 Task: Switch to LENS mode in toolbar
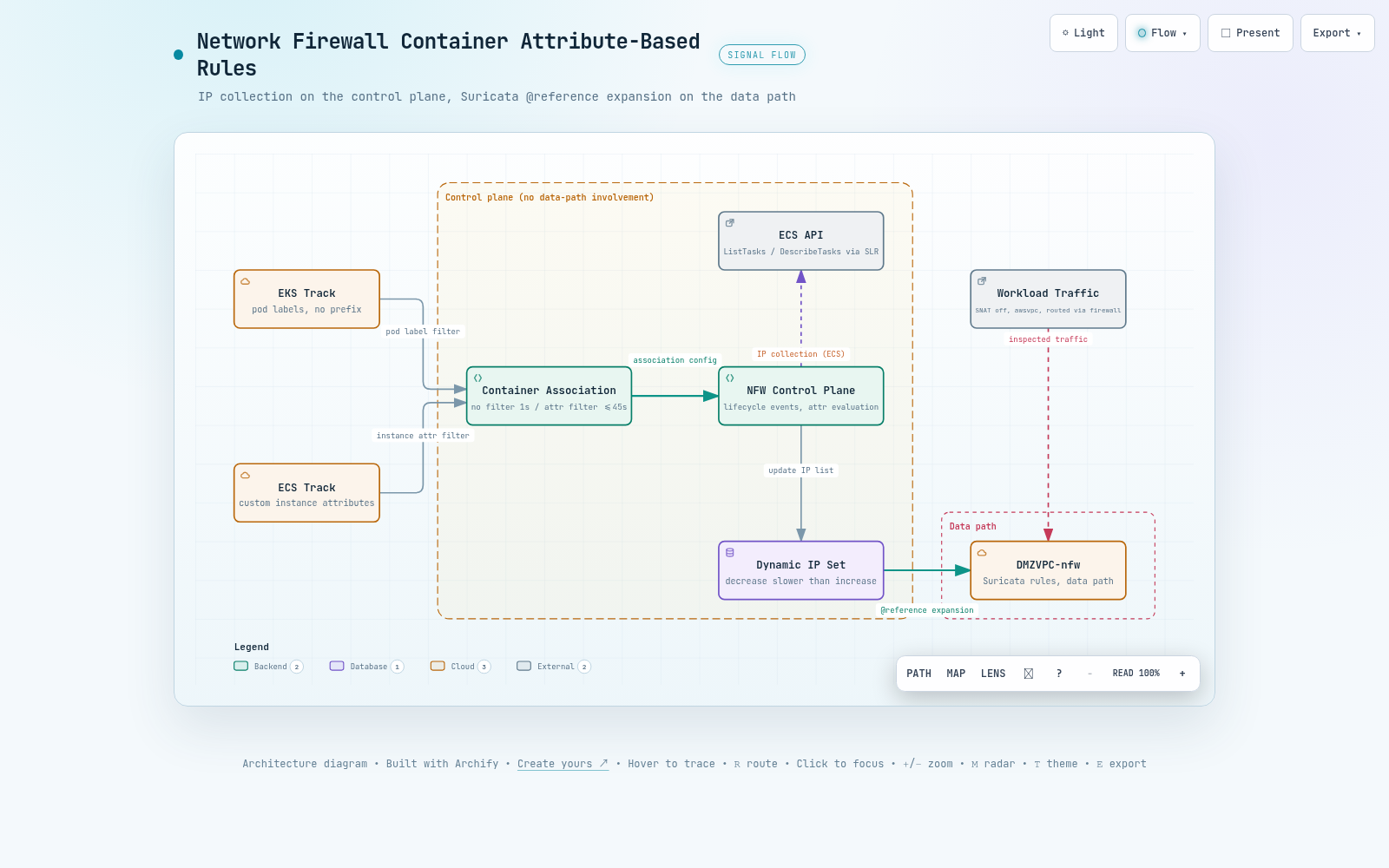pyautogui.click(x=993, y=674)
